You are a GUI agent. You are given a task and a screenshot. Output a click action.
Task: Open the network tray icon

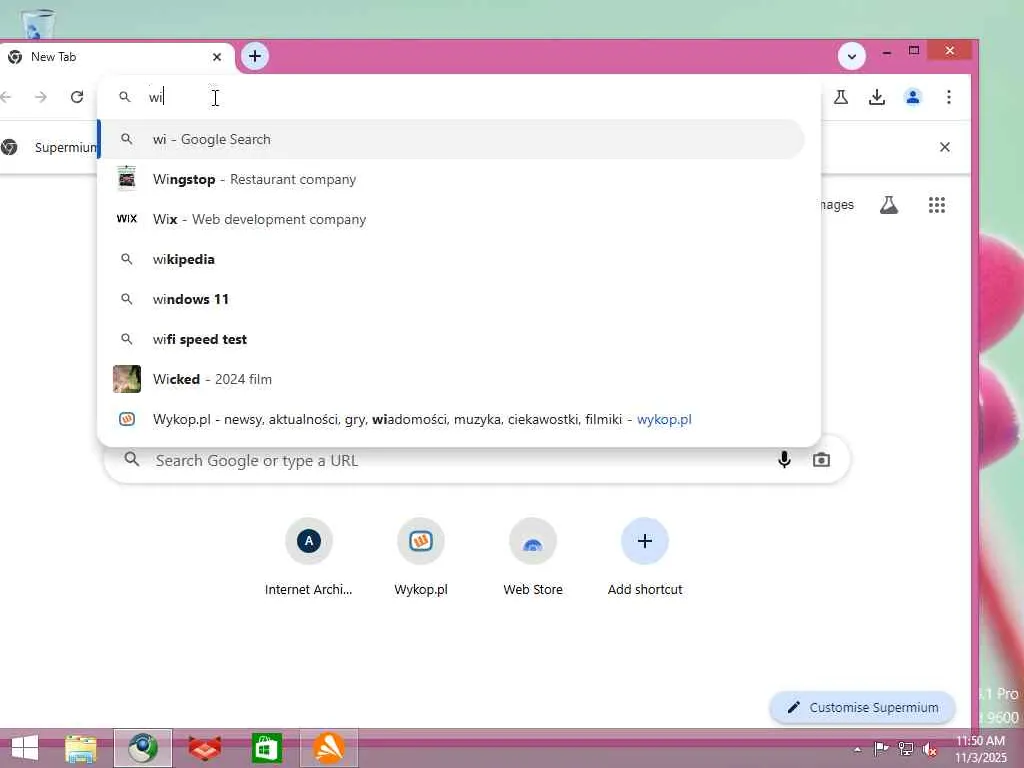(x=906, y=748)
